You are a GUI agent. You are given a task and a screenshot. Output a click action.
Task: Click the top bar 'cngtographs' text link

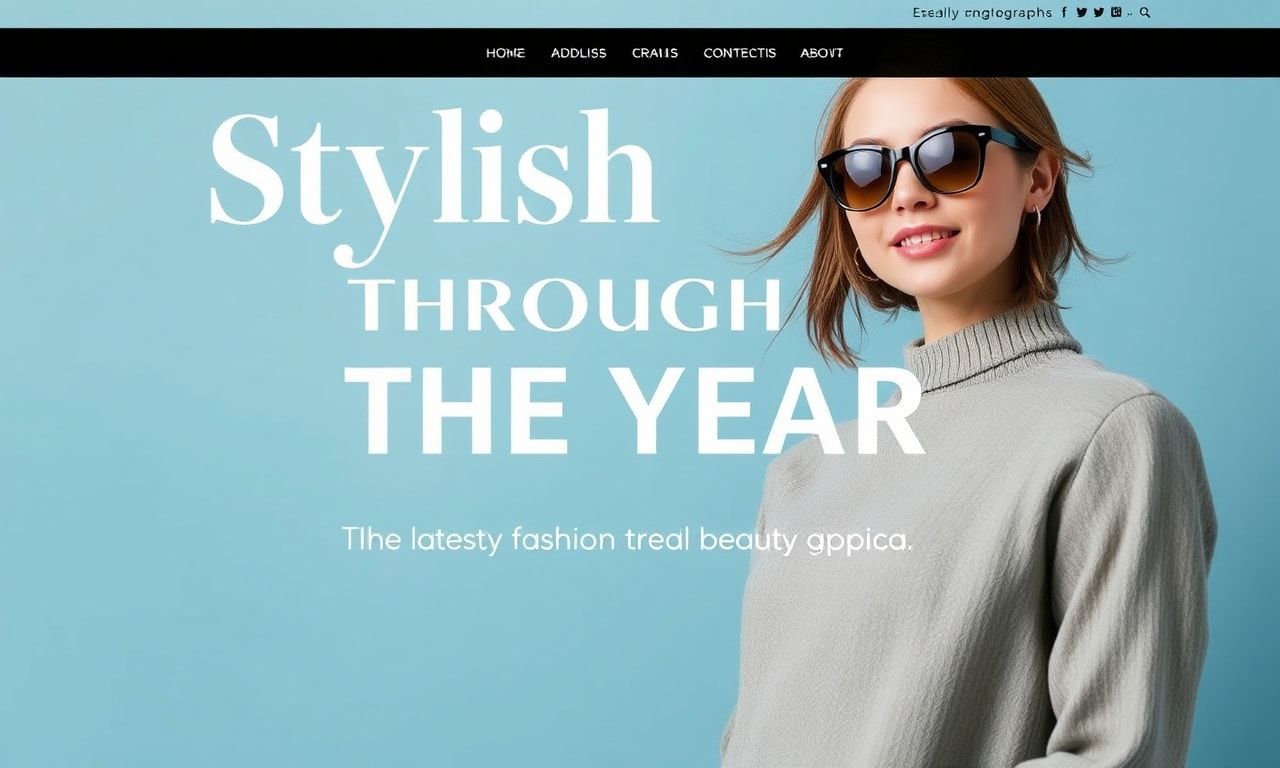[1008, 13]
